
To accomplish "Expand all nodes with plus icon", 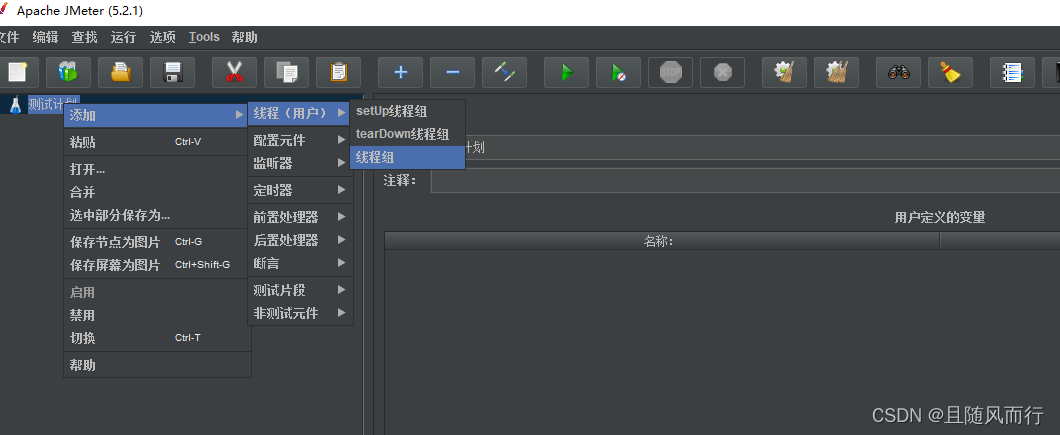I will tap(401, 72).
